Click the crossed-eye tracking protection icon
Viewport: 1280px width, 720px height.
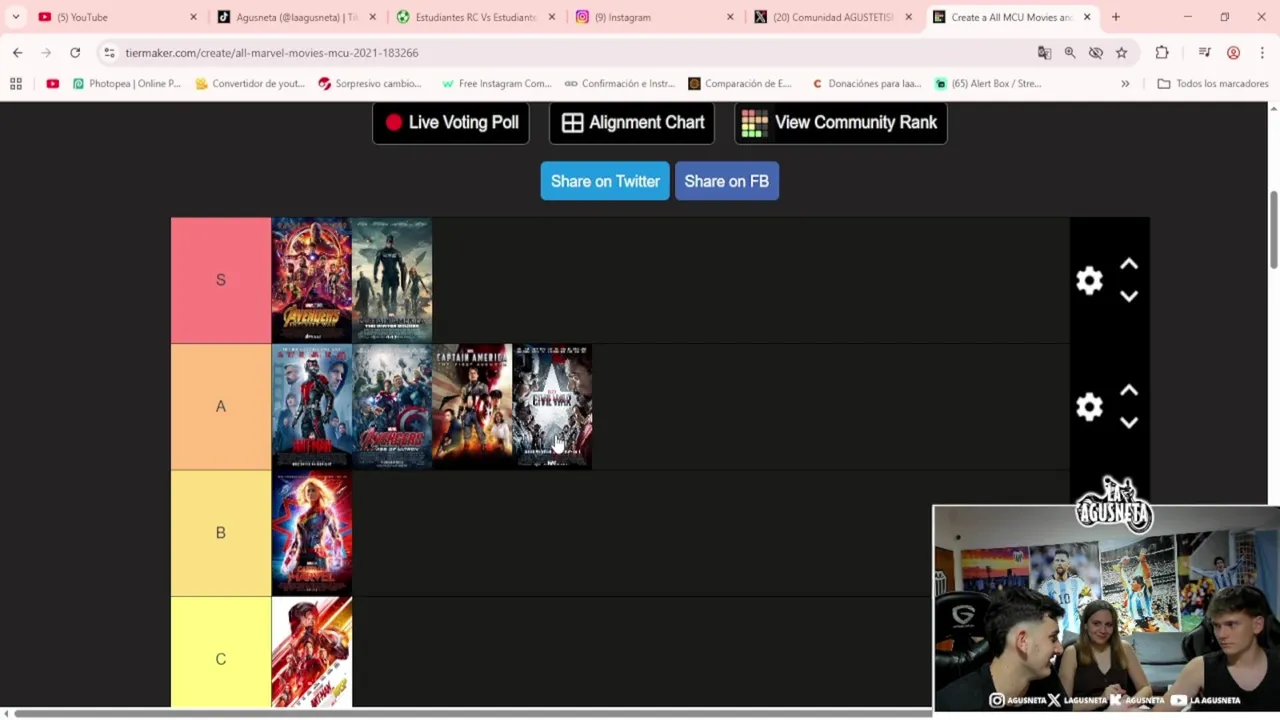[1096, 53]
